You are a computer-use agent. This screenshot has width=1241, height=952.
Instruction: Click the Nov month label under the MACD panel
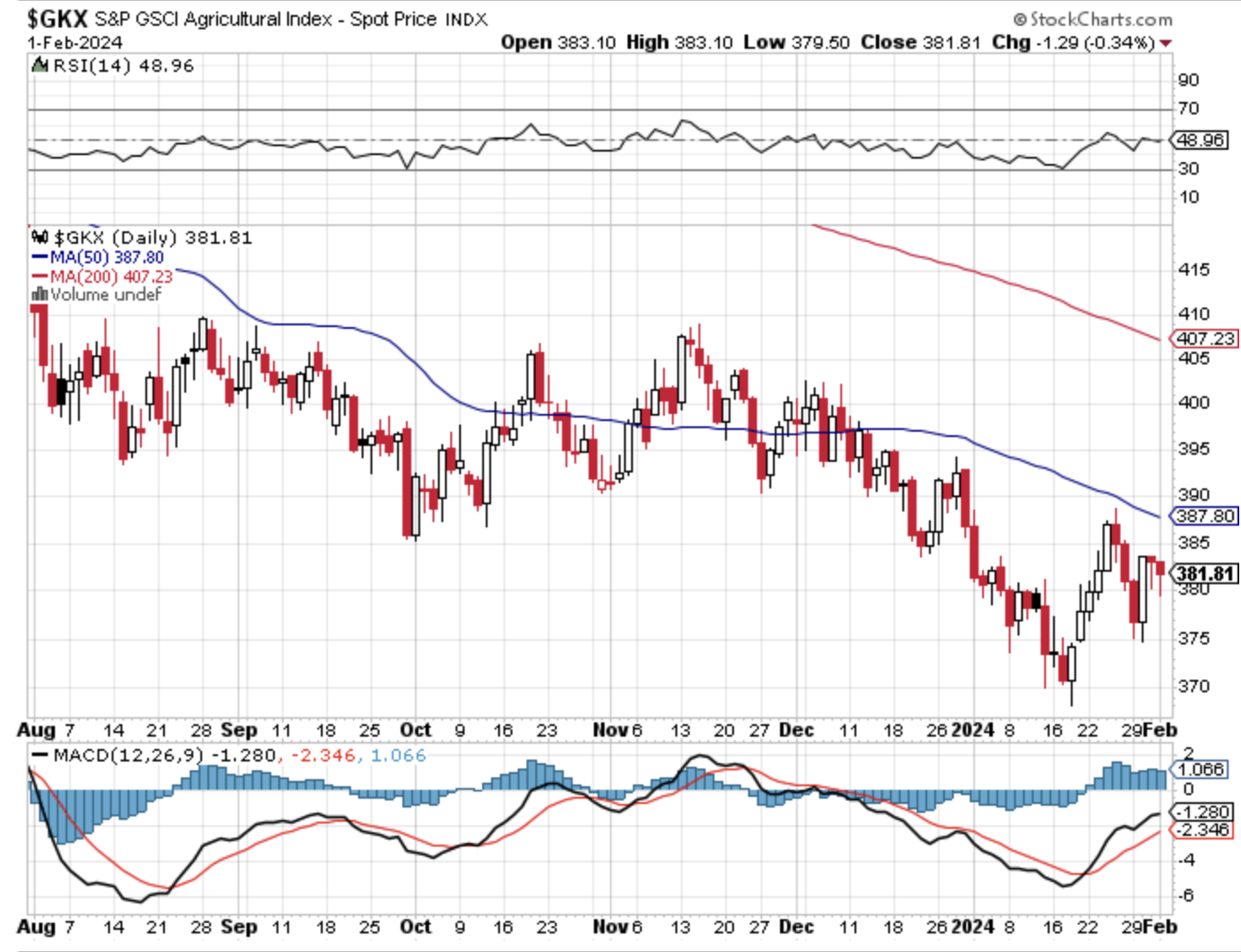tap(611, 927)
